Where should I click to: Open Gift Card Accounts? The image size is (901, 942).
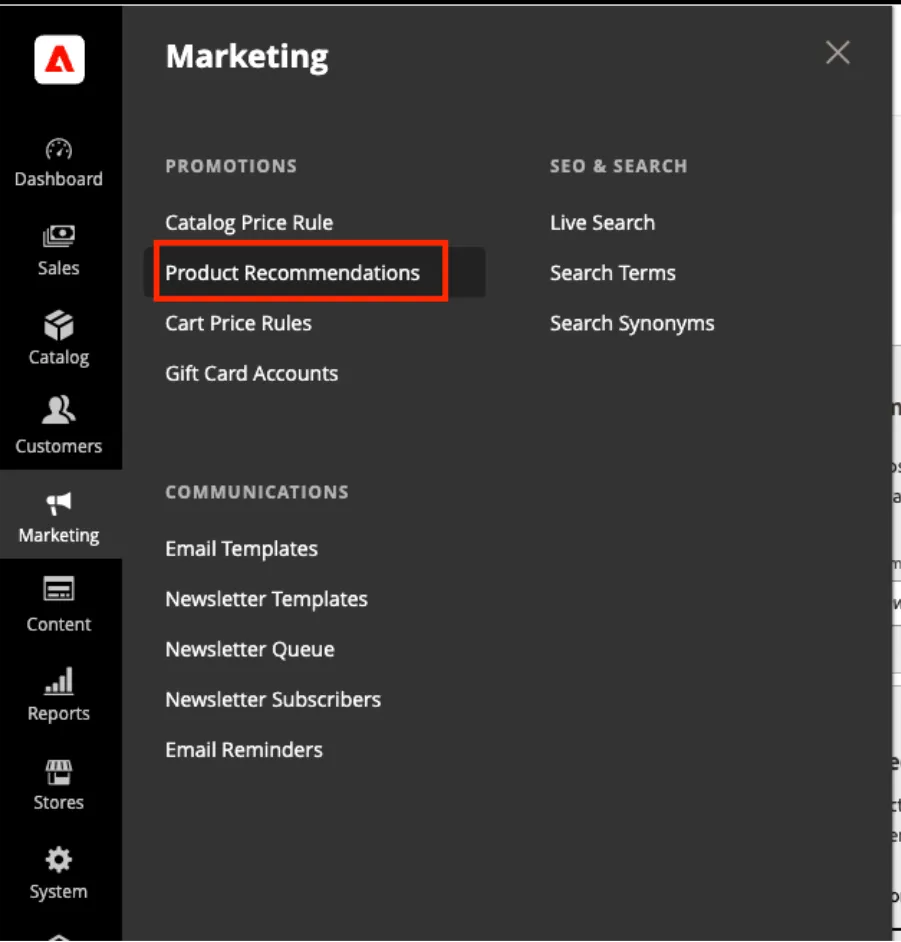[x=252, y=374]
